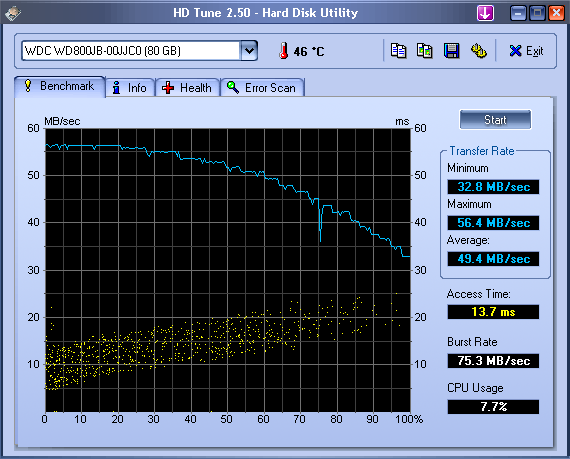The image size is (570, 459).
Task: Select the Benchmark tab
Action: pos(60,86)
